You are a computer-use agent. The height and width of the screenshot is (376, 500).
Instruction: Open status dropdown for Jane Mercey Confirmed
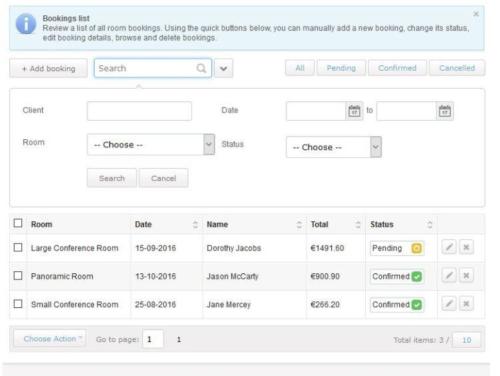pos(397,305)
